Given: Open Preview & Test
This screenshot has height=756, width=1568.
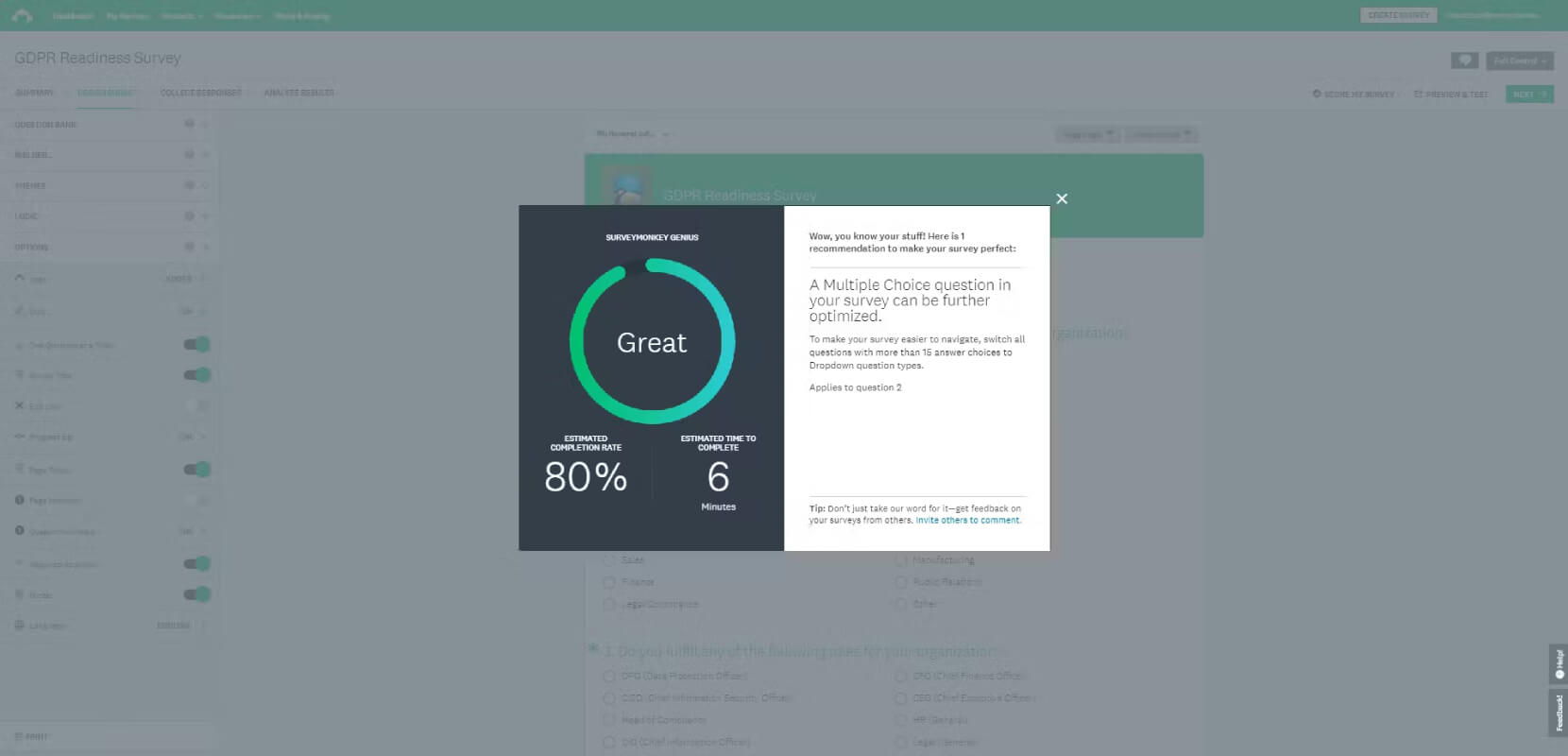Looking at the screenshot, I should tap(1451, 94).
